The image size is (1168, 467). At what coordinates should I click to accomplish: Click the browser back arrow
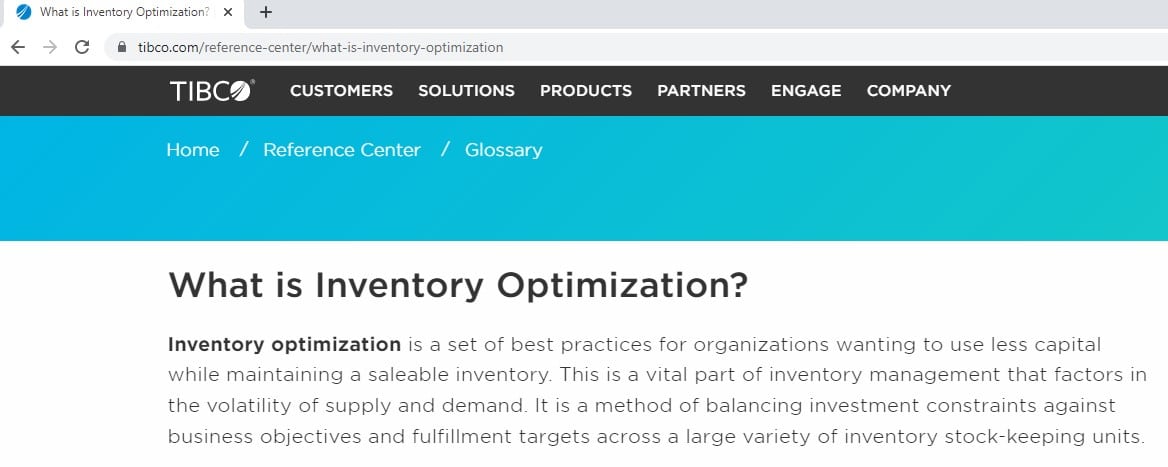pos(18,47)
